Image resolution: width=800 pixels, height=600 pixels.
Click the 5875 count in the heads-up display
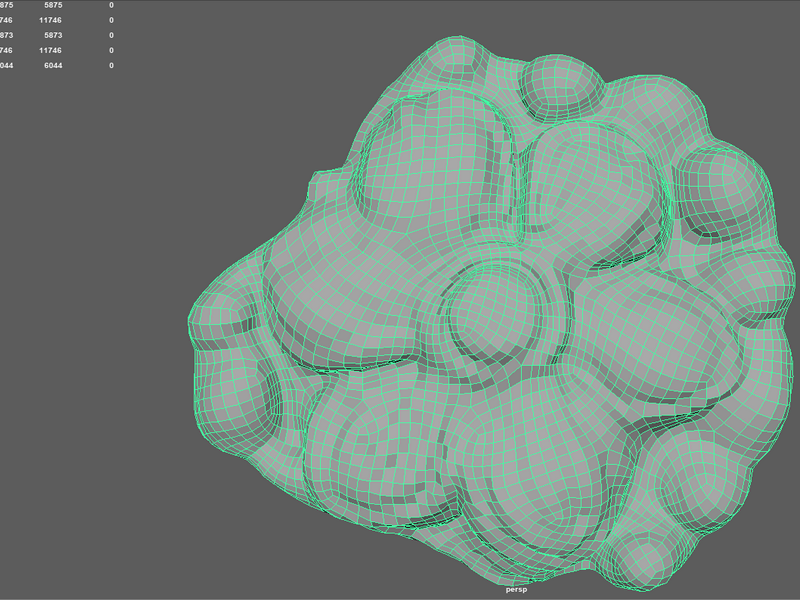click(x=53, y=5)
